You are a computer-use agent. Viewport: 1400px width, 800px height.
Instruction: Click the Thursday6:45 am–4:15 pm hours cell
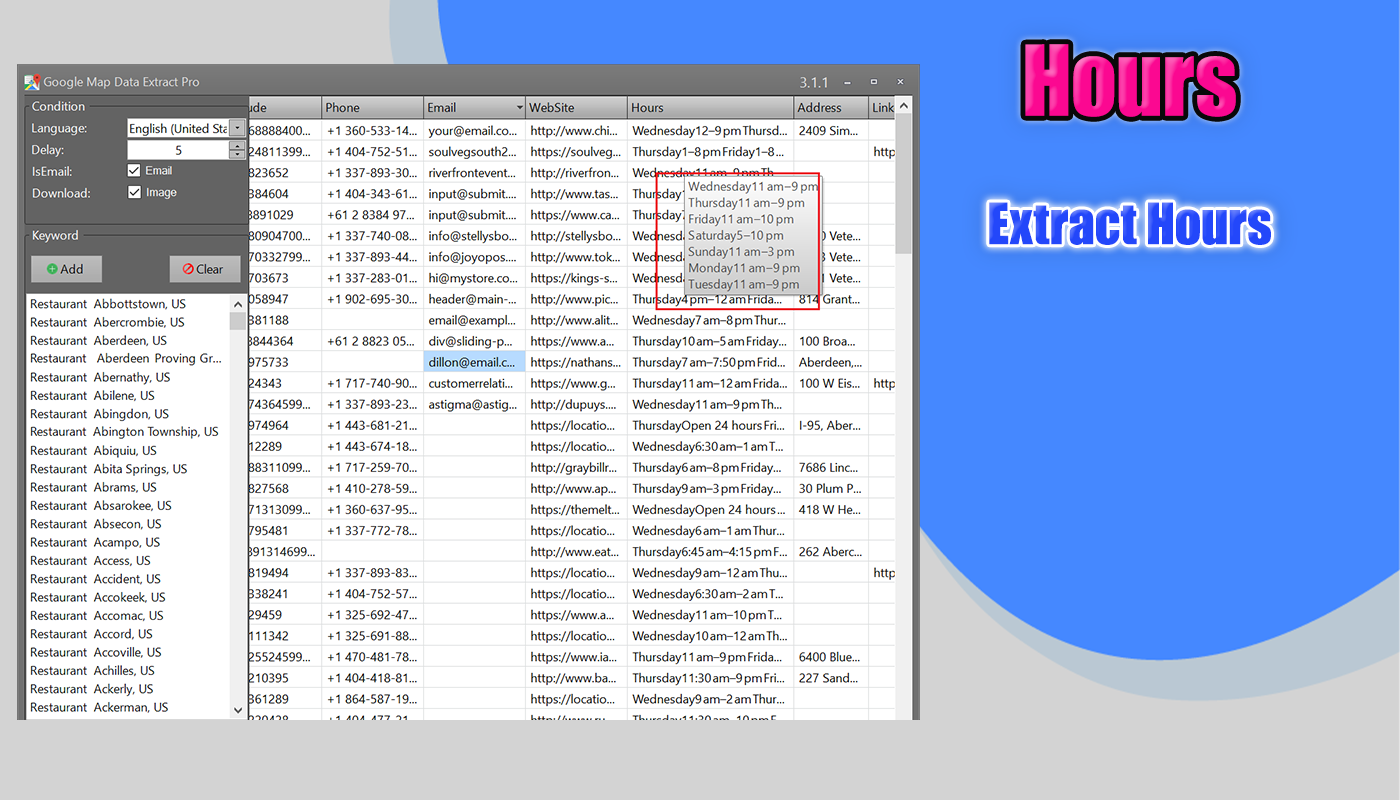pos(710,551)
